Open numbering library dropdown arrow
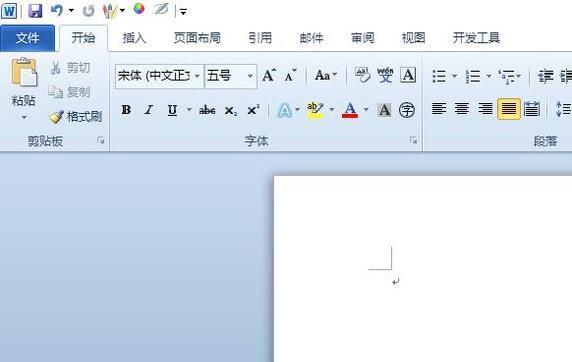 489,76
